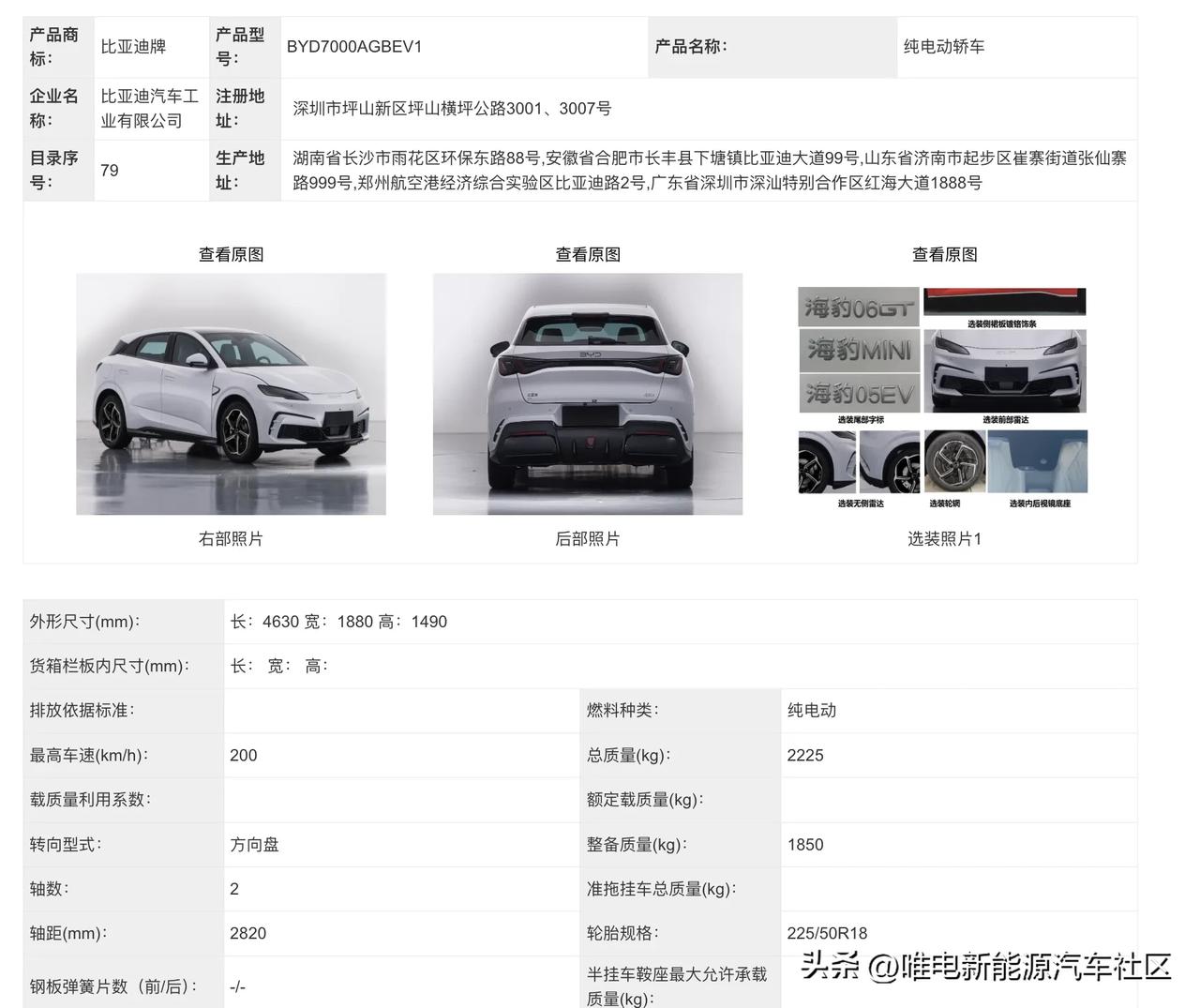
Task: Click the 额定载质量(kg) label
Action: (x=645, y=799)
